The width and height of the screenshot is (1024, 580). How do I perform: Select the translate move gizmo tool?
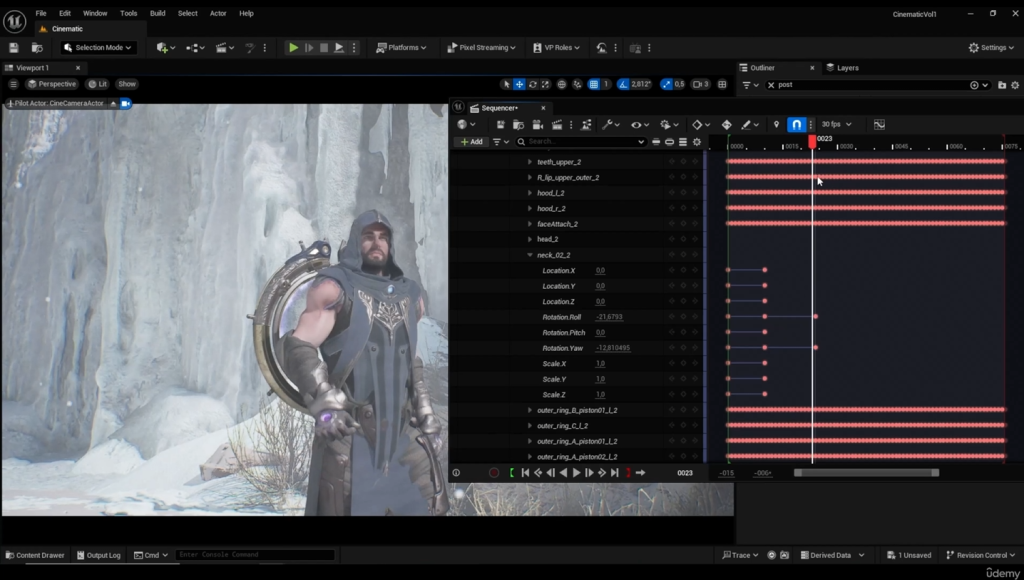click(519, 84)
